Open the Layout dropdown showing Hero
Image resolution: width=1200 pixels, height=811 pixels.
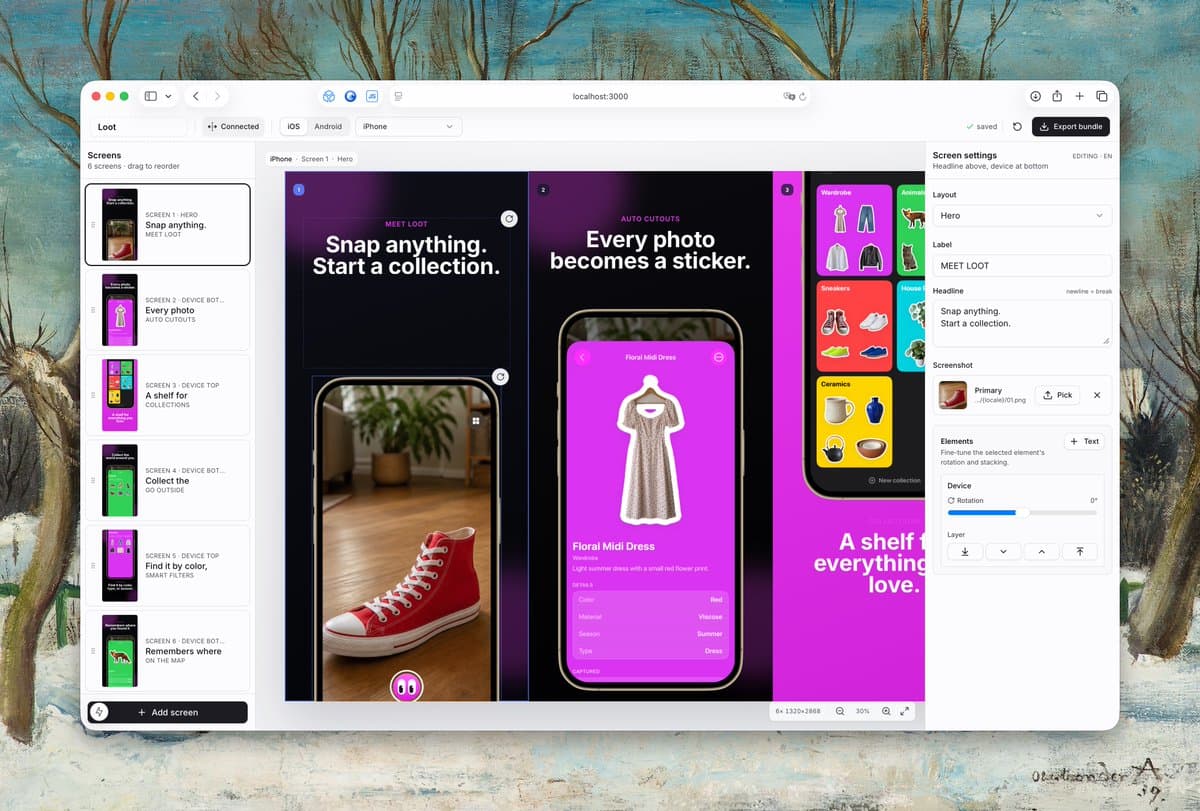(x=1022, y=215)
